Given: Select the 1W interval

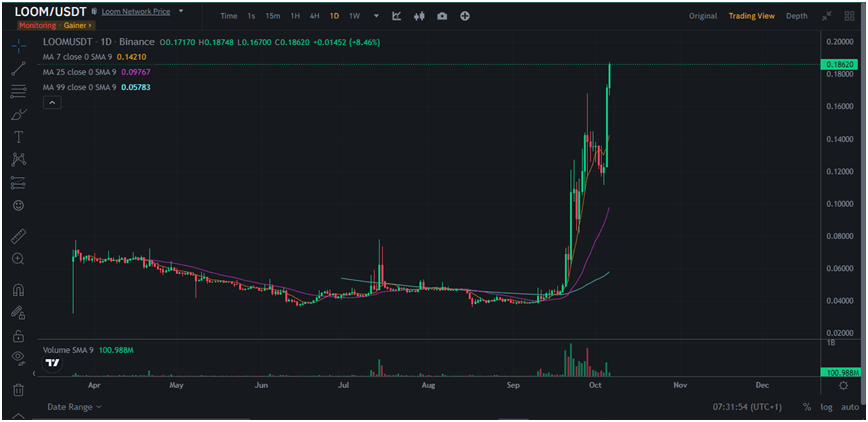Looking at the screenshot, I should 354,16.
